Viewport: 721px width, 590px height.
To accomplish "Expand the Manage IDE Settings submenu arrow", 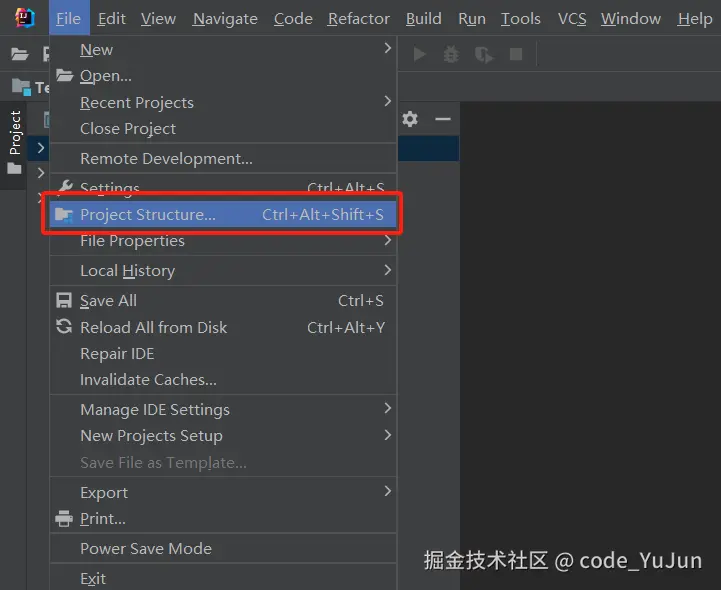I will 388,408.
